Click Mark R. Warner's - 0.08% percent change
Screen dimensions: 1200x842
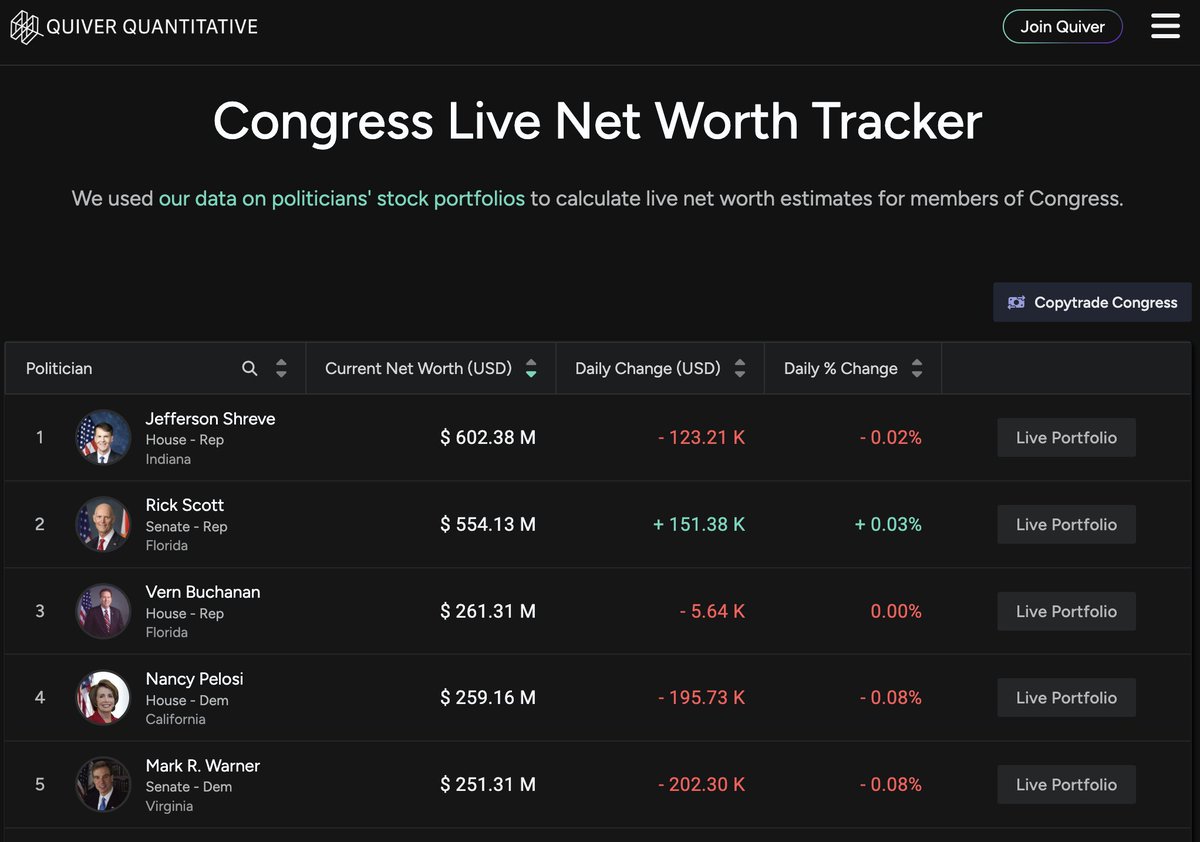tap(891, 785)
